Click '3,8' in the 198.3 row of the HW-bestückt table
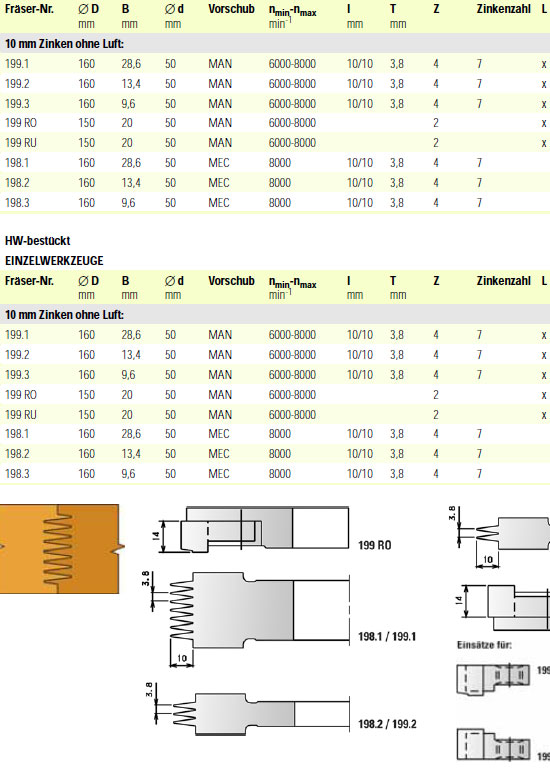The height and width of the screenshot is (773, 550). (397, 473)
